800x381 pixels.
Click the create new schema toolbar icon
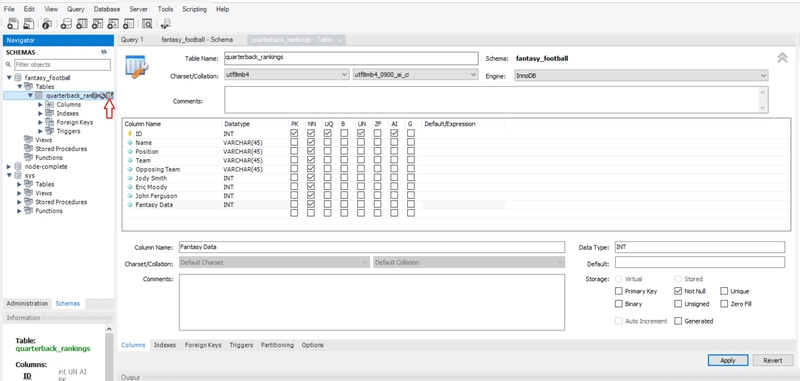66,23
